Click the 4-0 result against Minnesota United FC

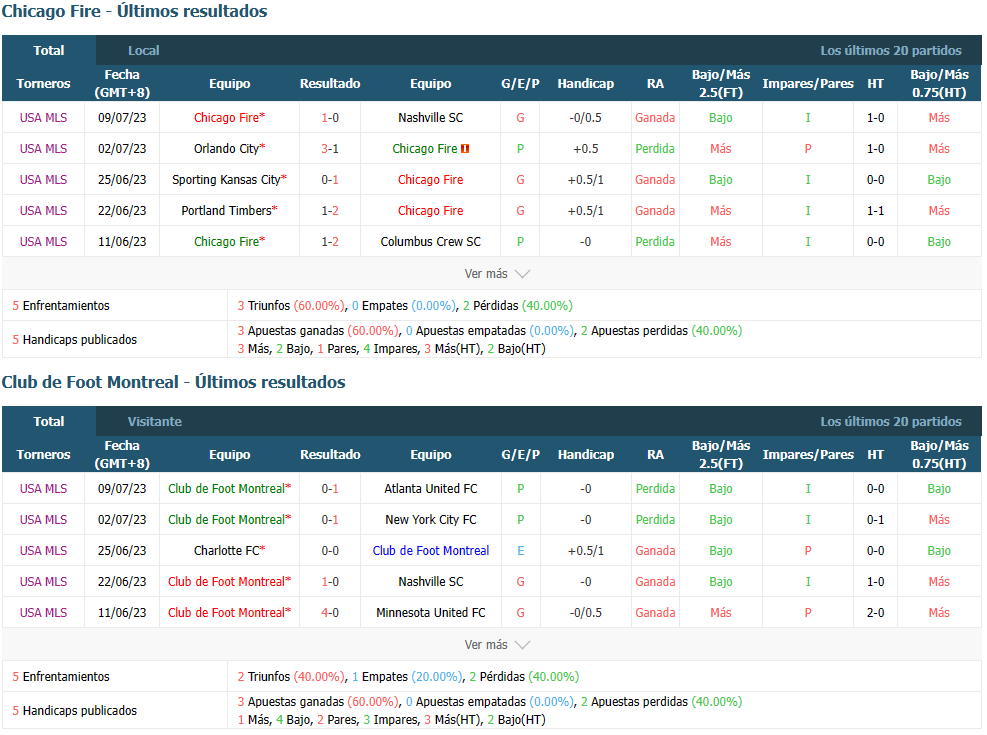(x=330, y=613)
